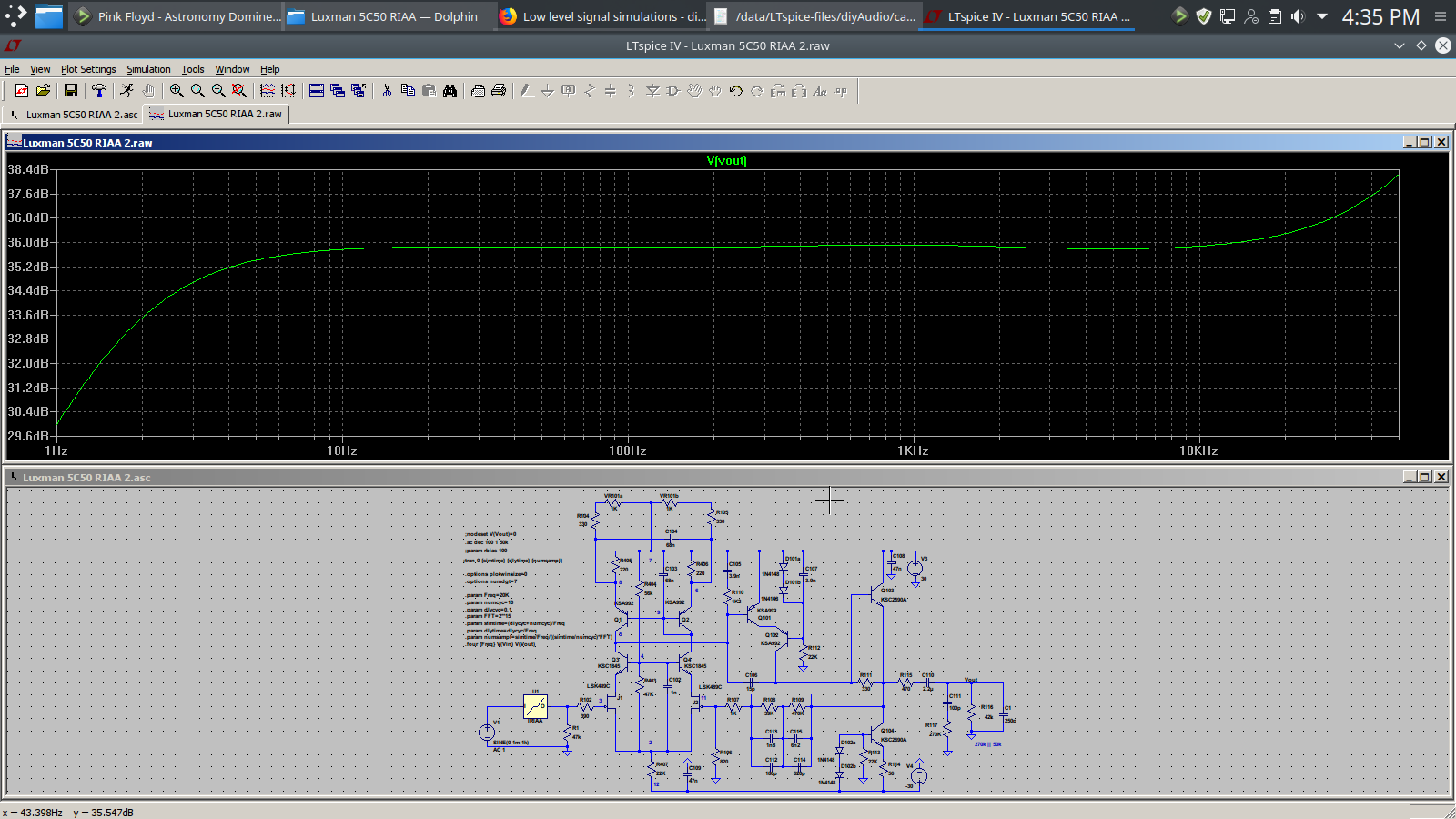Select the Text 'Aa' tool
This screenshot has width=1456, height=819.
pyautogui.click(x=820, y=90)
